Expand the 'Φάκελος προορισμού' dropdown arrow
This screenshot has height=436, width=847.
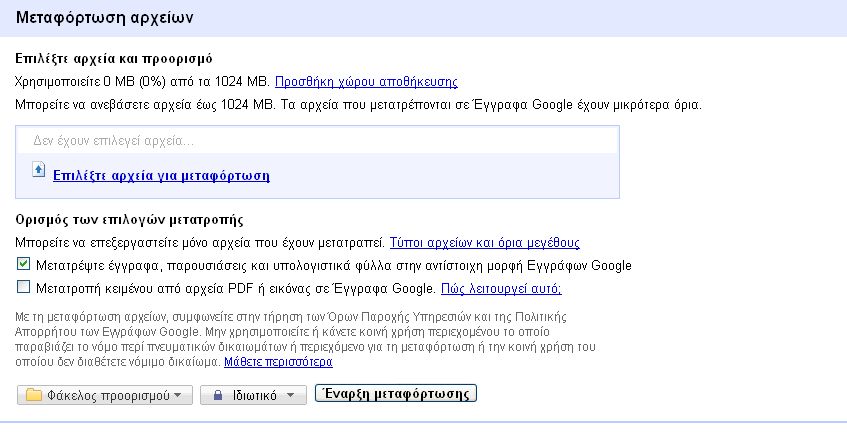tap(178, 395)
